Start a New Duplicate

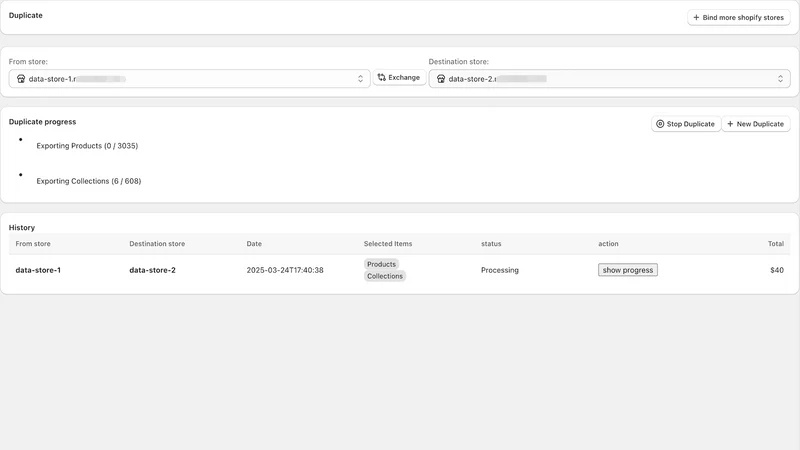click(756, 124)
